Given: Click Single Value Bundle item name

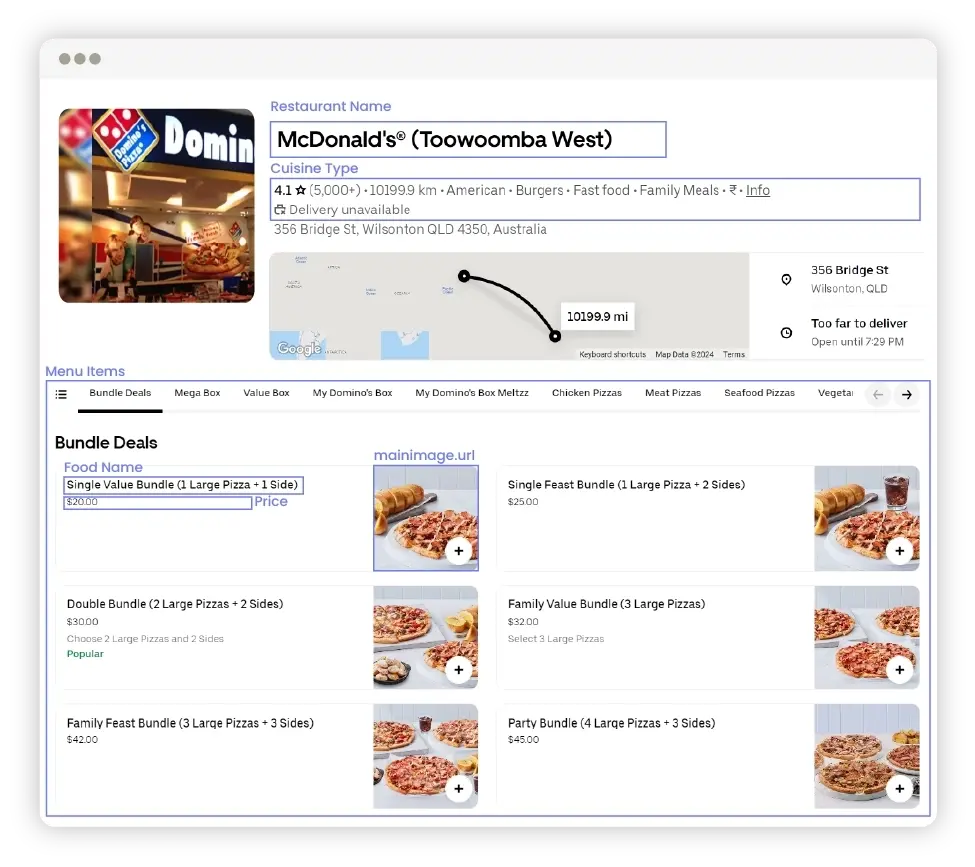Looking at the screenshot, I should point(182,484).
